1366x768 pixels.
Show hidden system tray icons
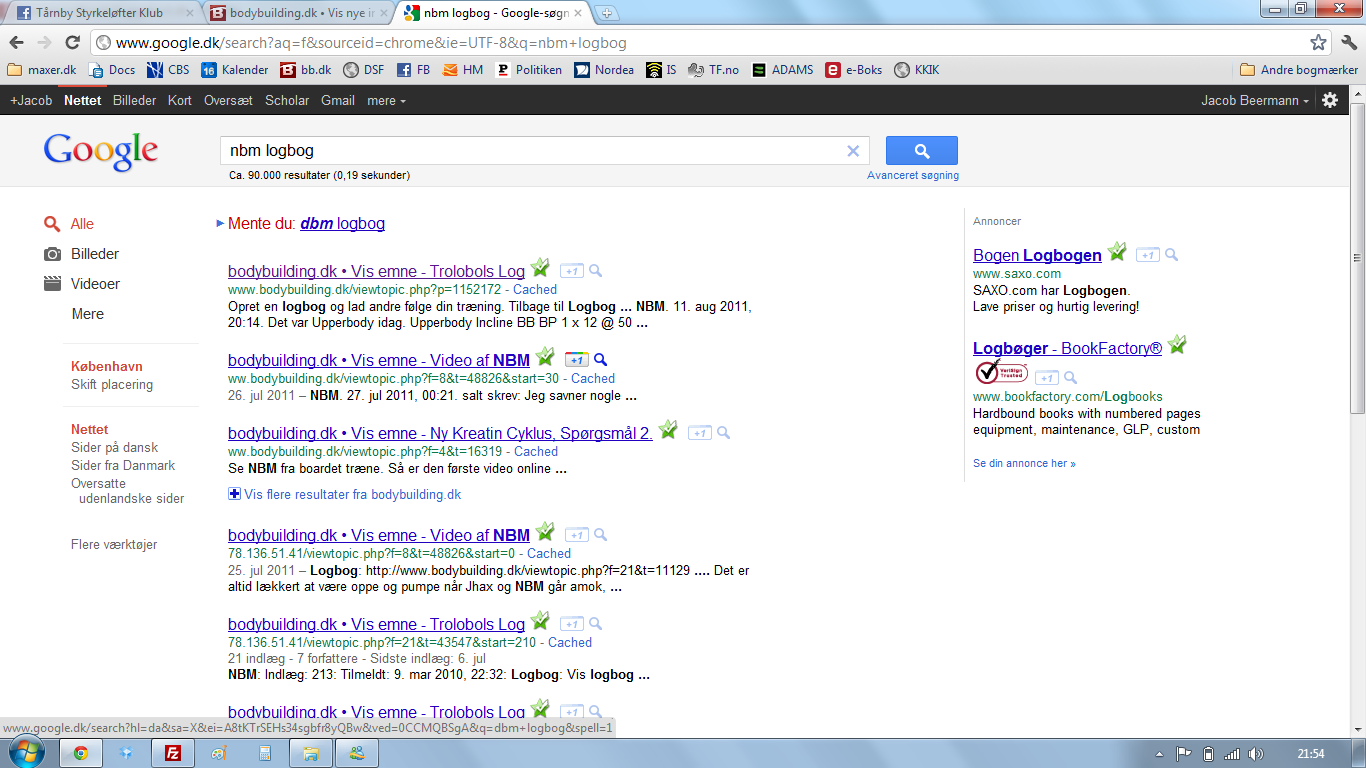click(x=1159, y=754)
